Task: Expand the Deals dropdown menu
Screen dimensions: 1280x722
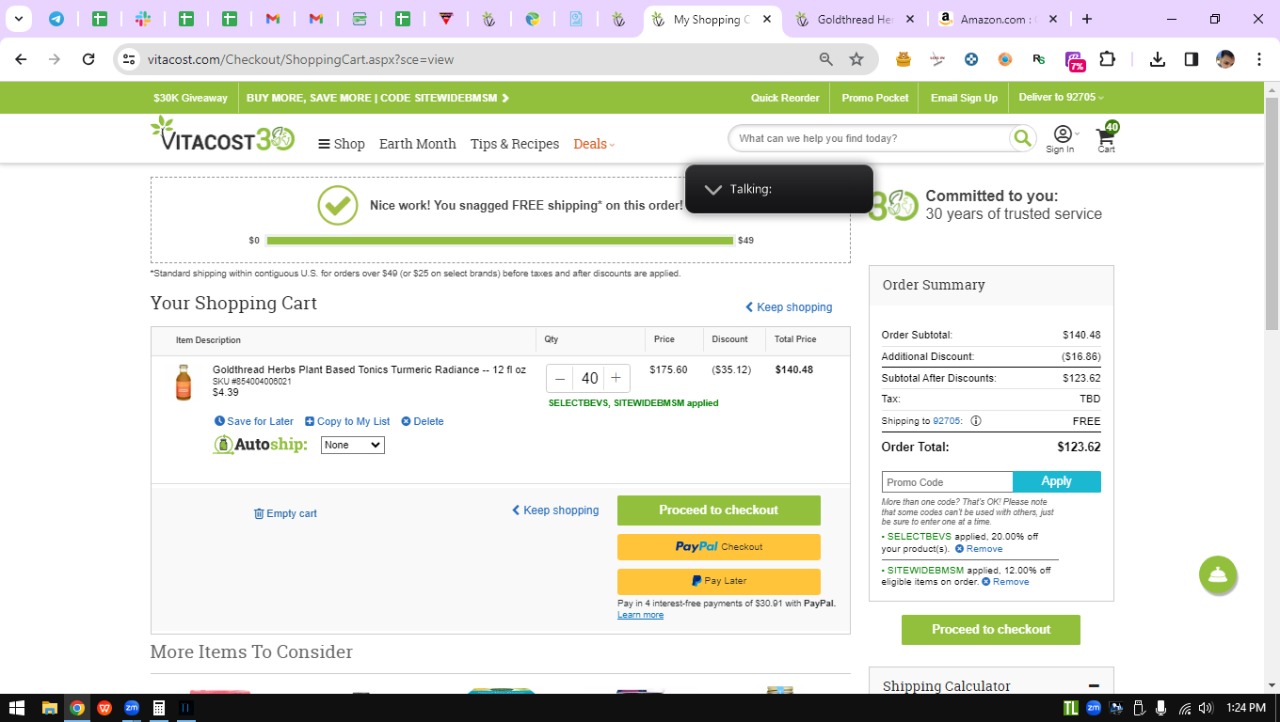Action: [x=594, y=144]
